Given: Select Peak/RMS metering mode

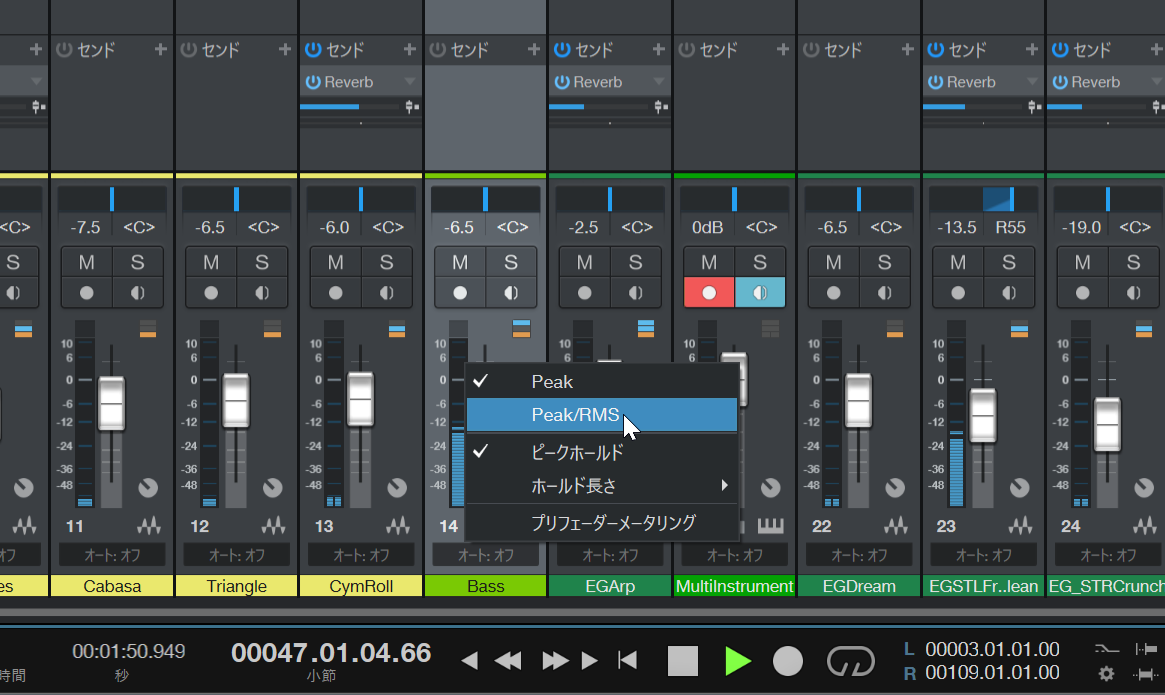Looking at the screenshot, I should pyautogui.click(x=602, y=415).
